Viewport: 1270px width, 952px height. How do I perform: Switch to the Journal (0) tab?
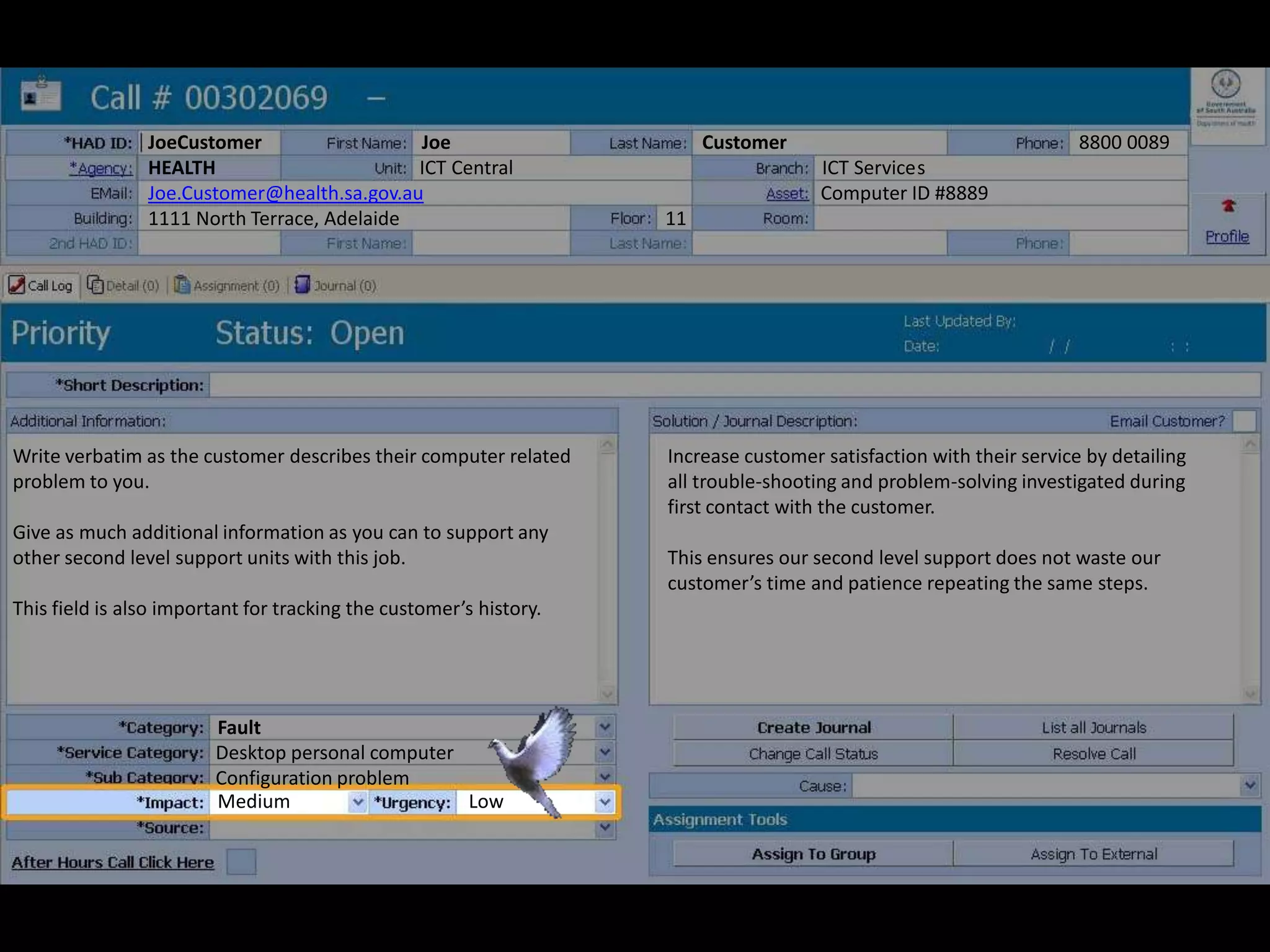click(x=344, y=286)
